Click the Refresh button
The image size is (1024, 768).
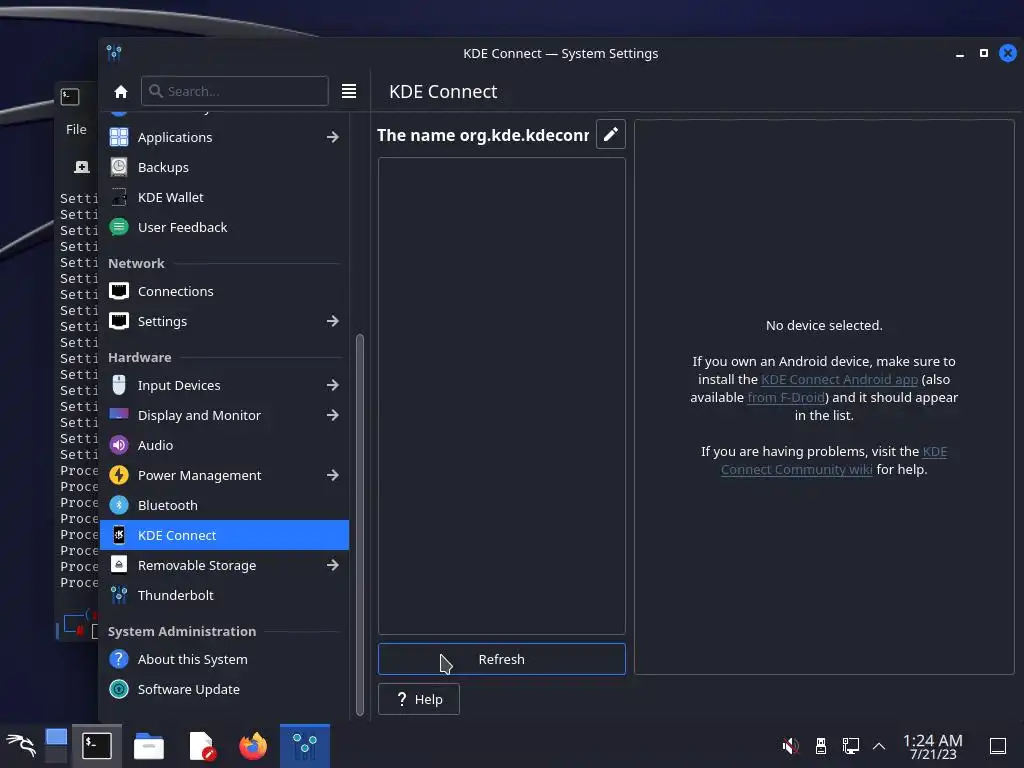tap(502, 660)
